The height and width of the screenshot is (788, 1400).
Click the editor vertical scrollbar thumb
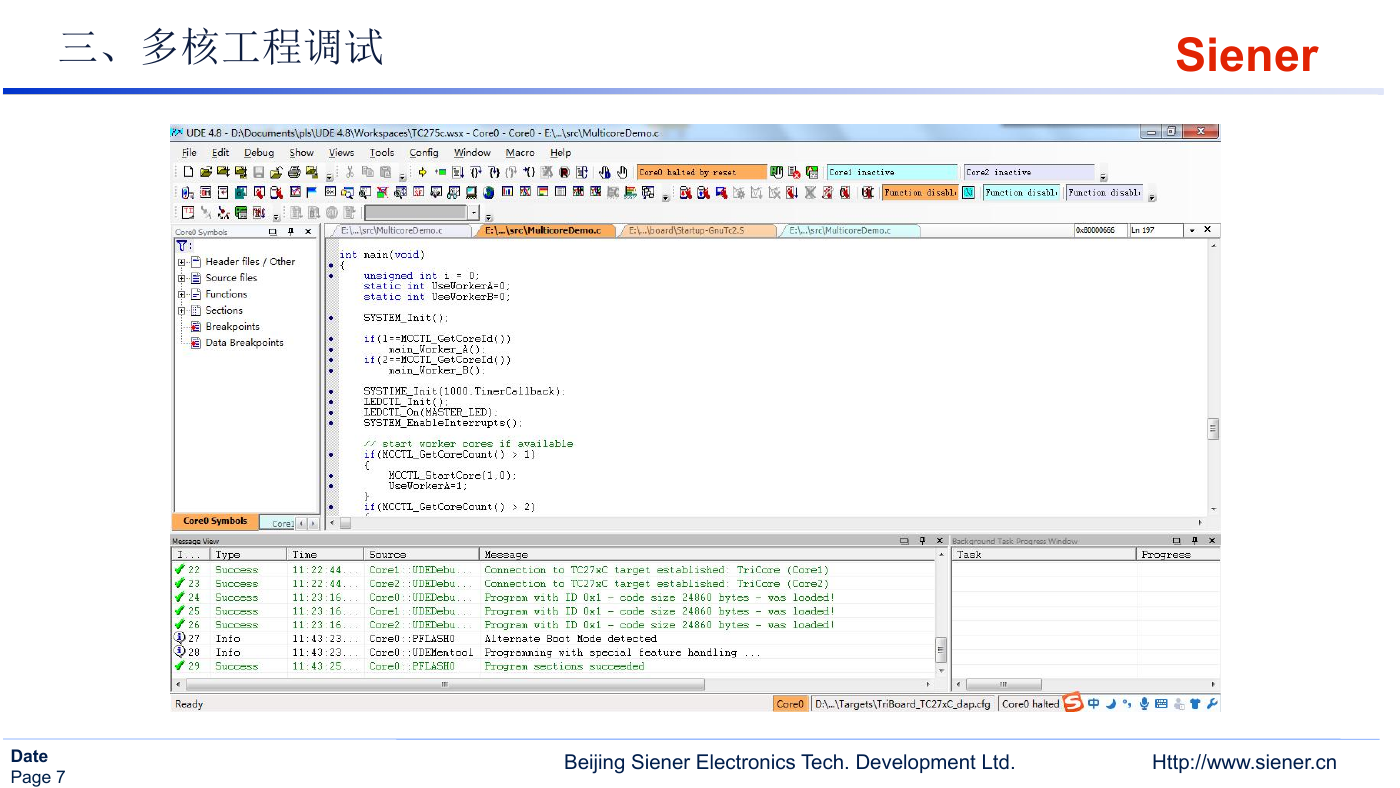point(1214,429)
